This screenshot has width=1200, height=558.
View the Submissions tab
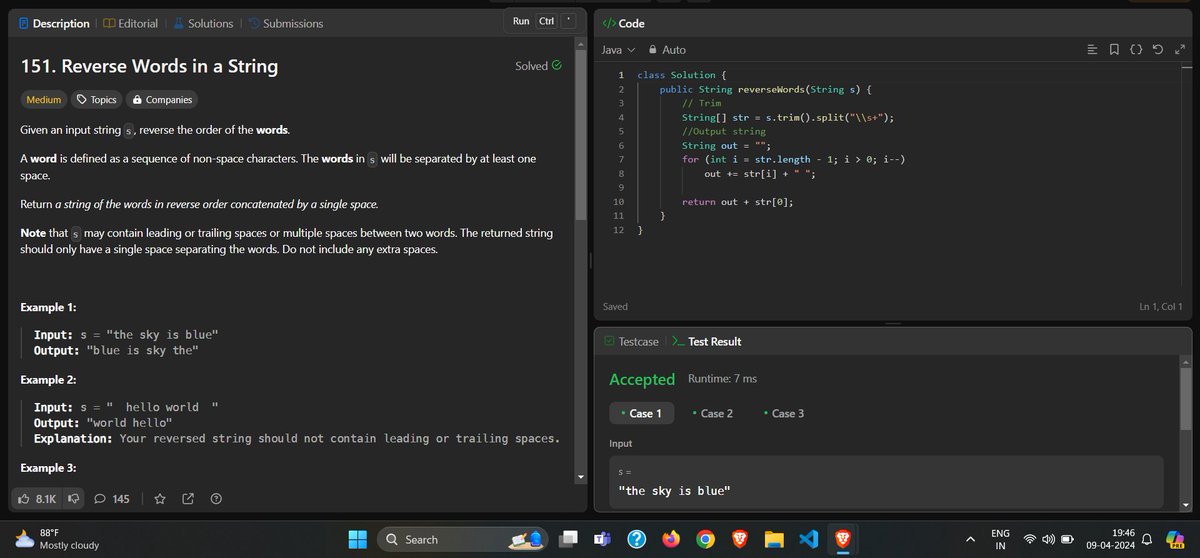click(x=285, y=23)
